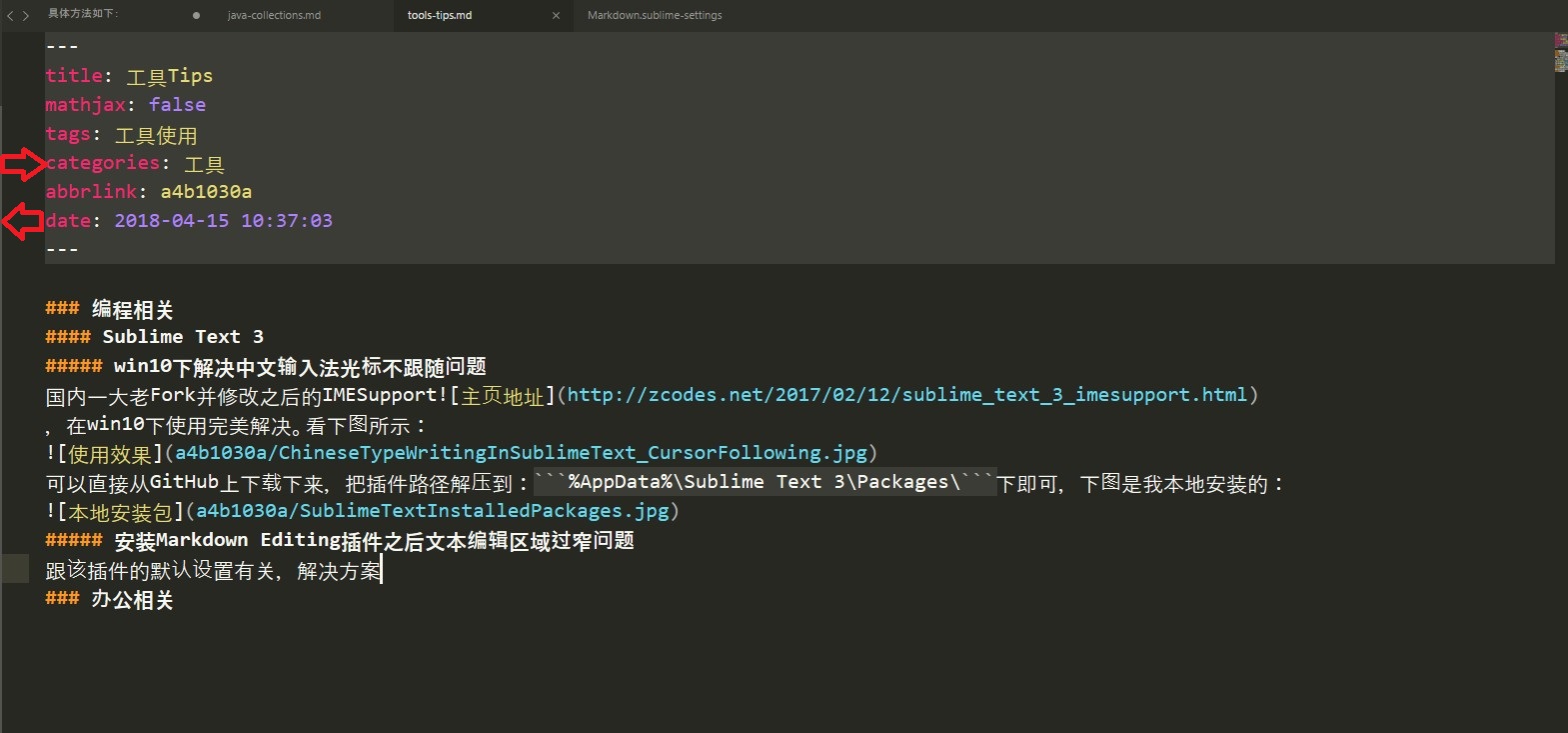Click the red arrow beside date line
The height and width of the screenshot is (733, 1568).
(x=22, y=221)
